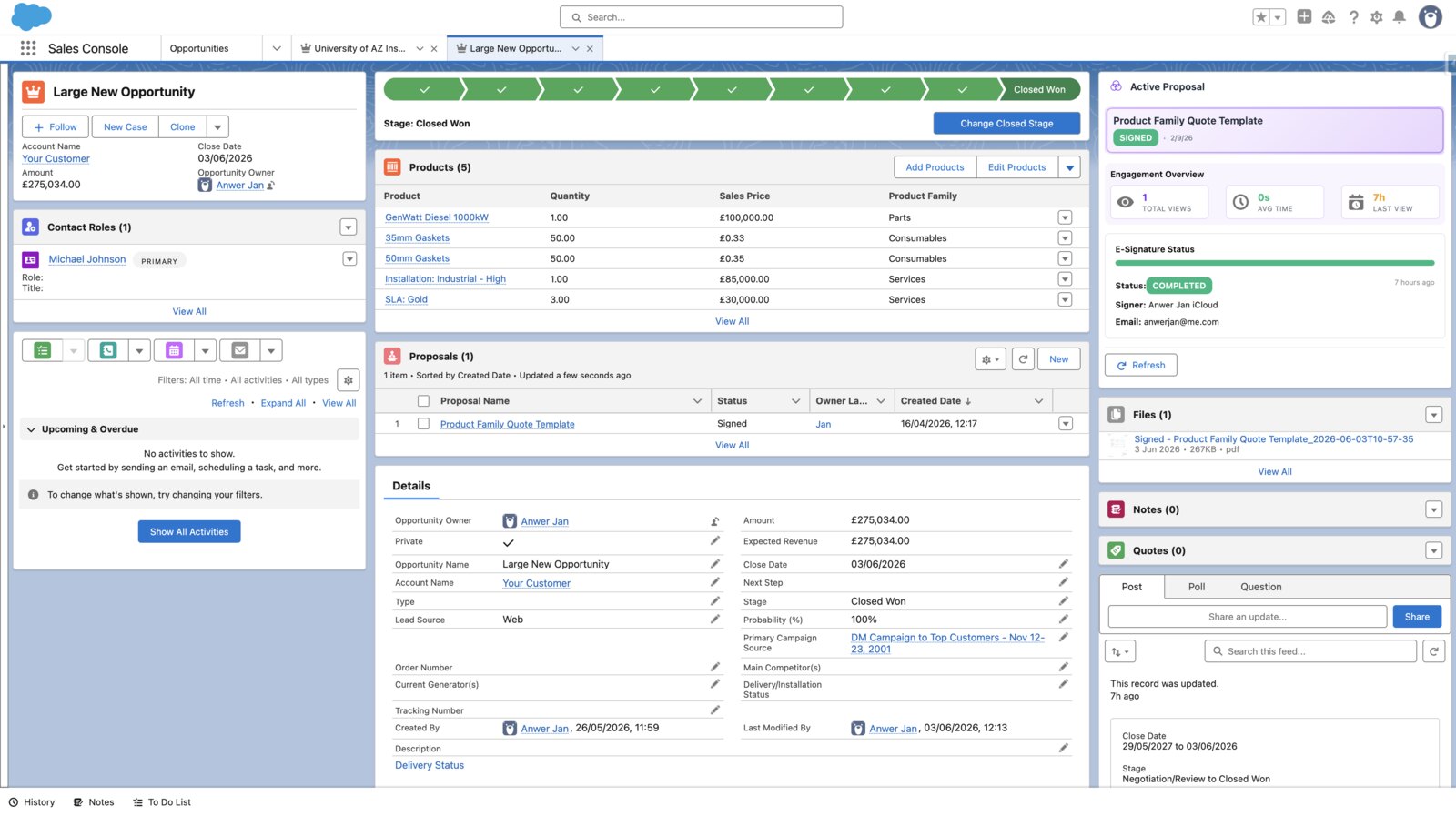The width and height of the screenshot is (1456, 816).
Task: Click the Email activity icon
Action: tap(240, 350)
